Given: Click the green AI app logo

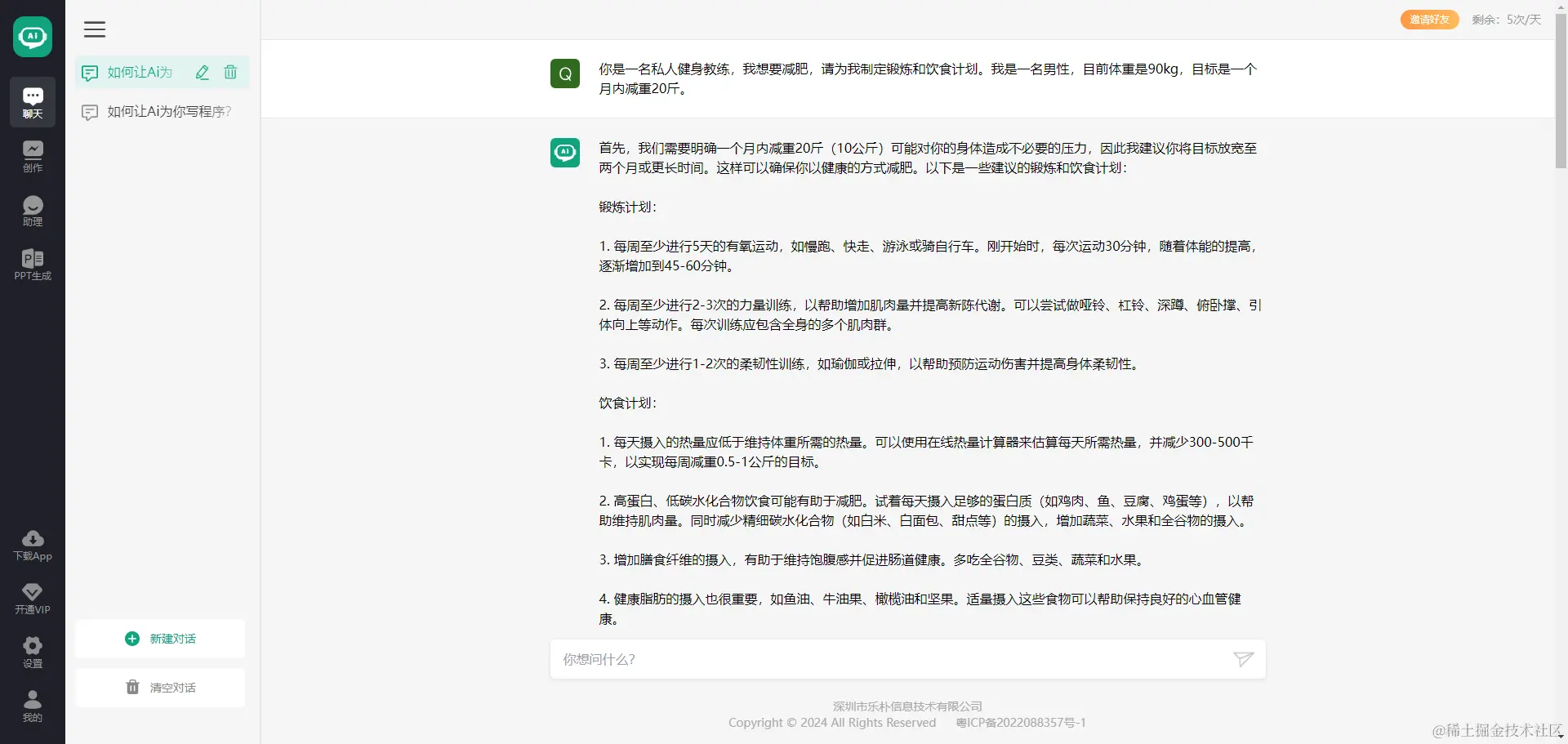Looking at the screenshot, I should click(x=33, y=37).
